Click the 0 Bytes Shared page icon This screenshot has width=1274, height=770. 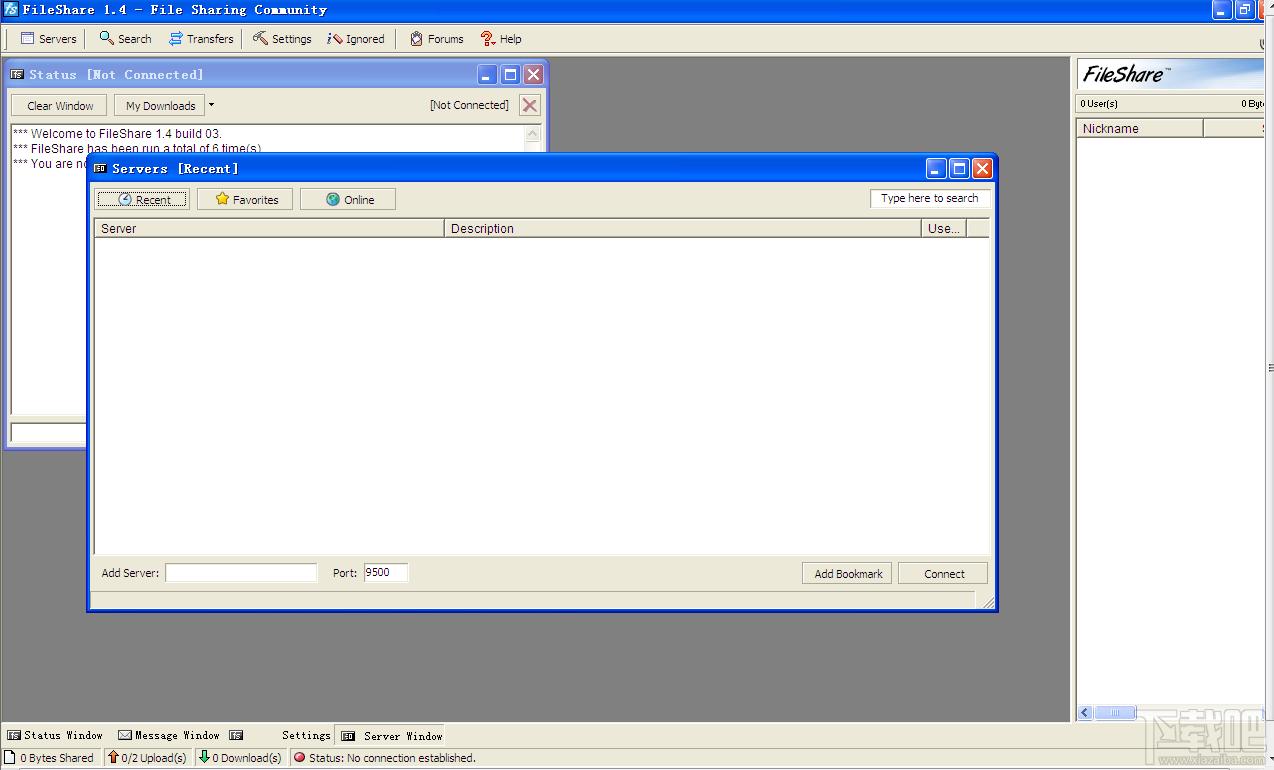[11, 758]
